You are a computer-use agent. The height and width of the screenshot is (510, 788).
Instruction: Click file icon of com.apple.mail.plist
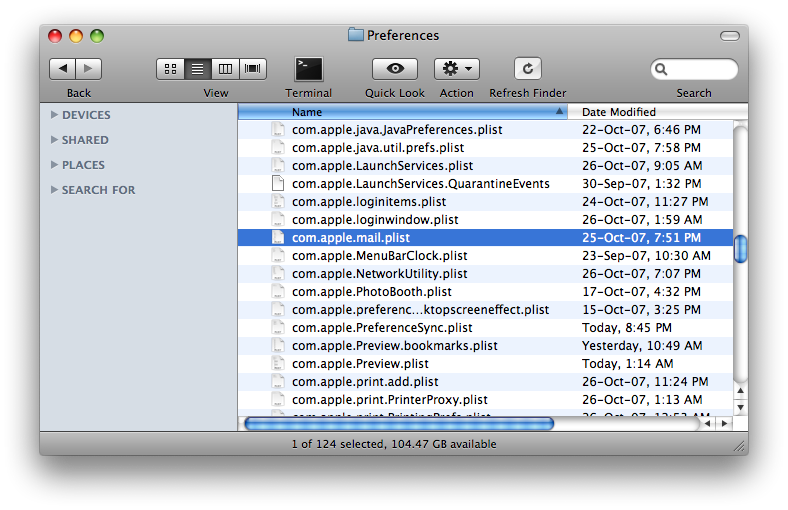tap(278, 237)
